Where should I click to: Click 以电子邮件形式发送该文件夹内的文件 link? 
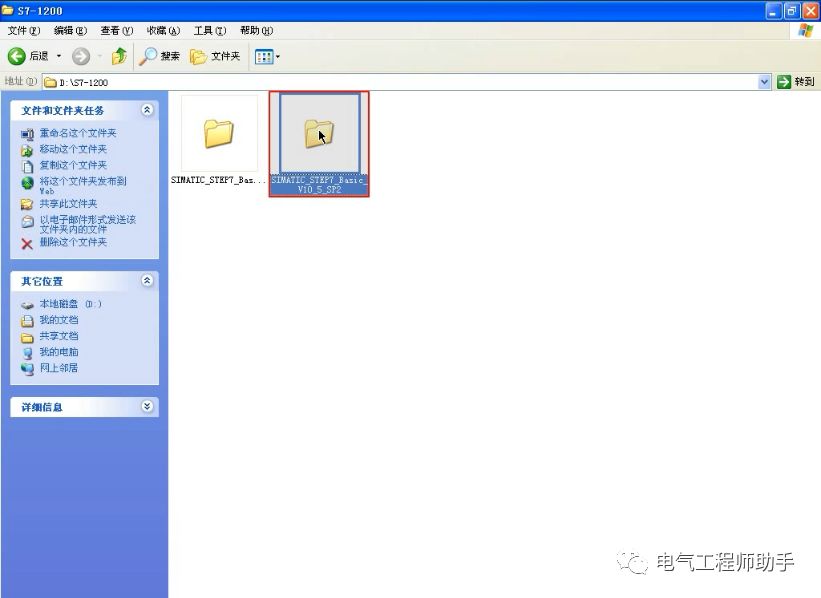click(87, 224)
